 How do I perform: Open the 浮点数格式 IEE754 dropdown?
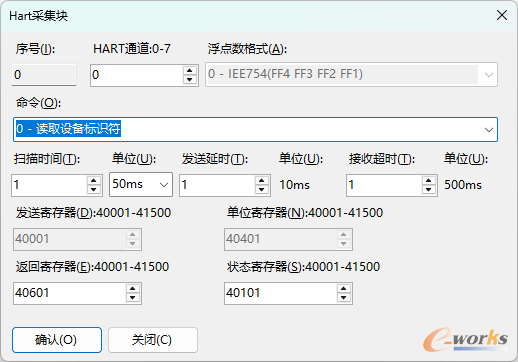tap(488, 74)
